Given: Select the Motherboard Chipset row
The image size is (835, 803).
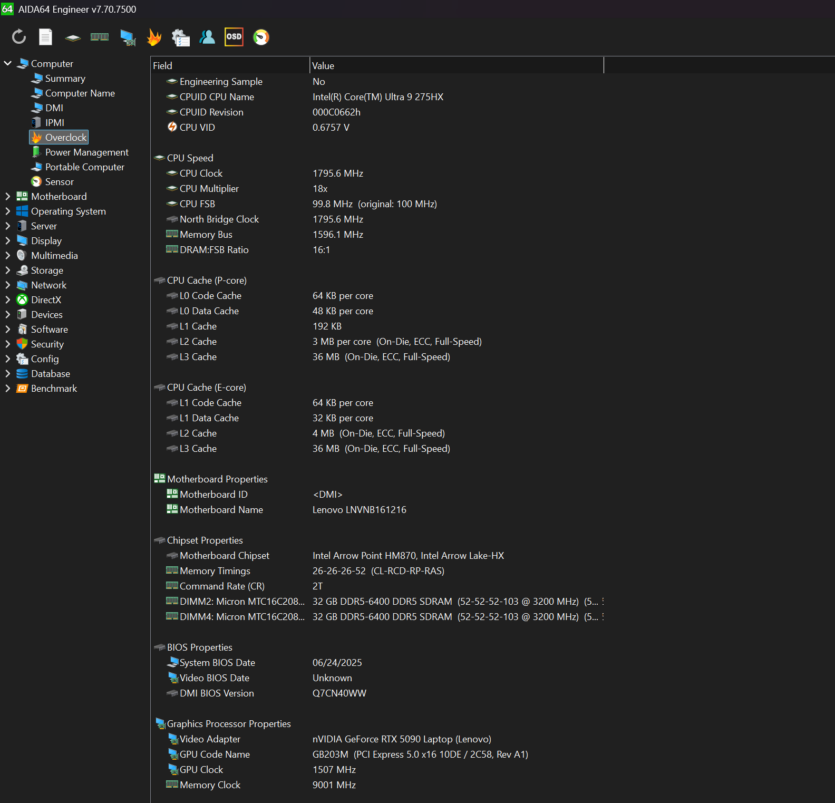Looking at the screenshot, I should [x=378, y=555].
